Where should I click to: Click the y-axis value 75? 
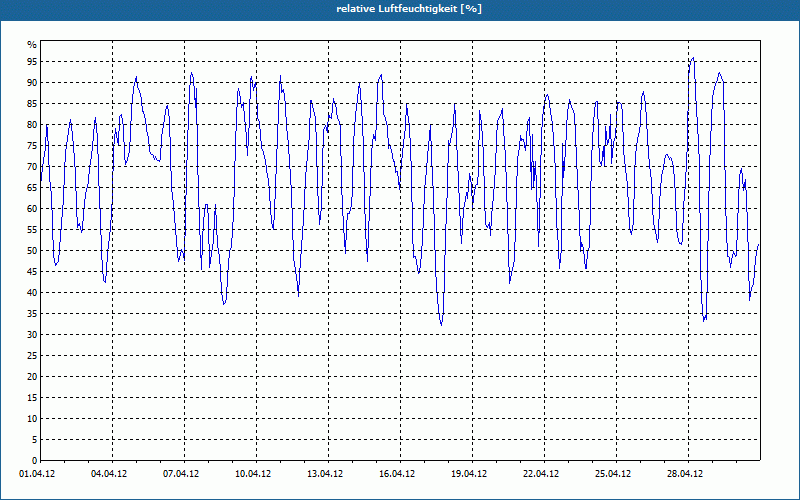click(32, 145)
